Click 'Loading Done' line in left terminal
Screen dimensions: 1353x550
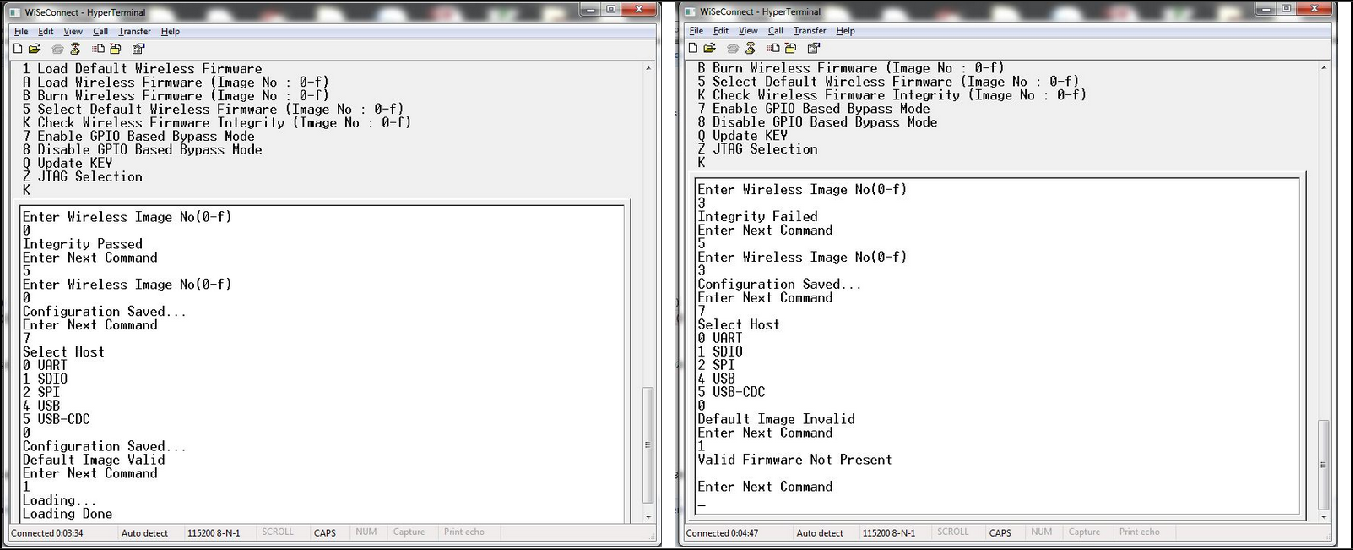coord(68,514)
